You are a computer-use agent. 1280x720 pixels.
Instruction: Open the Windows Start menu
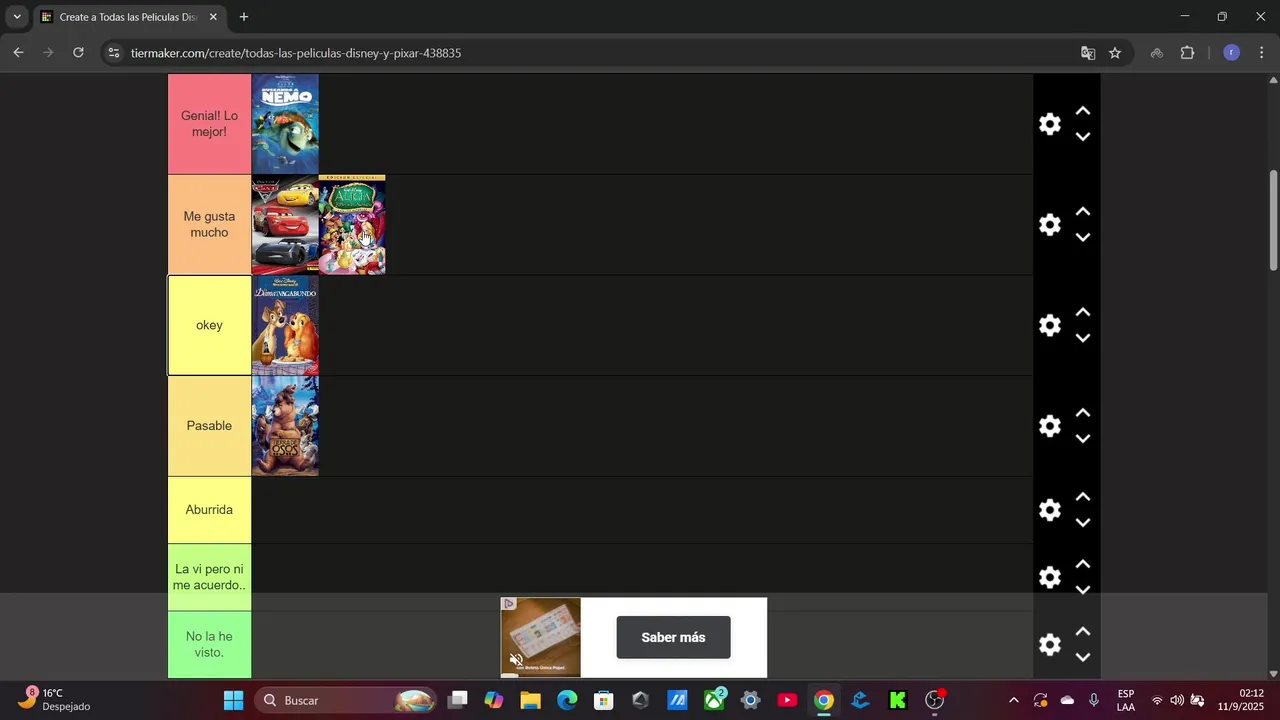click(233, 700)
